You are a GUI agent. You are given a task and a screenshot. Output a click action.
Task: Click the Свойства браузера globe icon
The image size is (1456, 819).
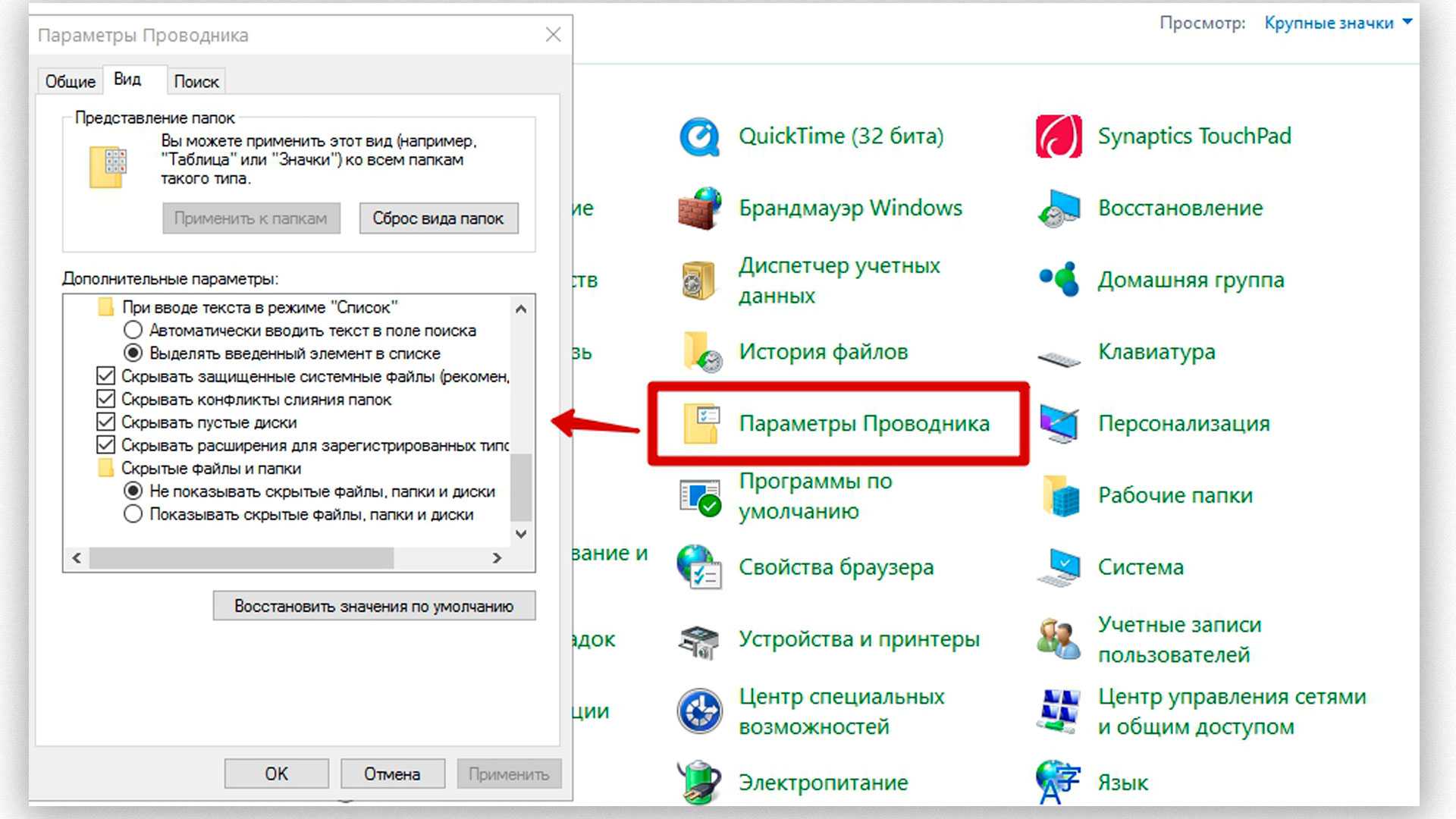(699, 567)
